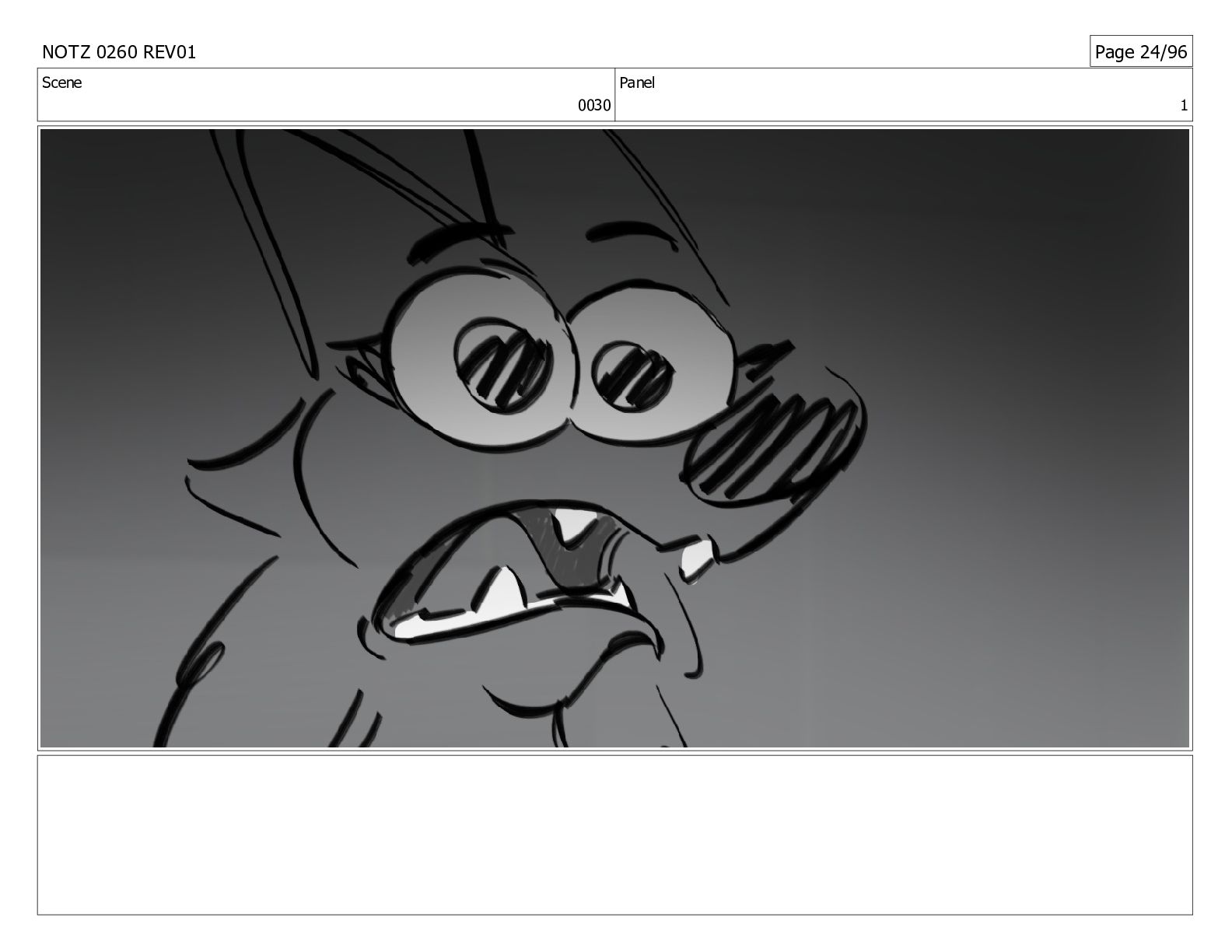Click the panel number '1'
The height and width of the screenshot is (952, 1232).
(1184, 106)
